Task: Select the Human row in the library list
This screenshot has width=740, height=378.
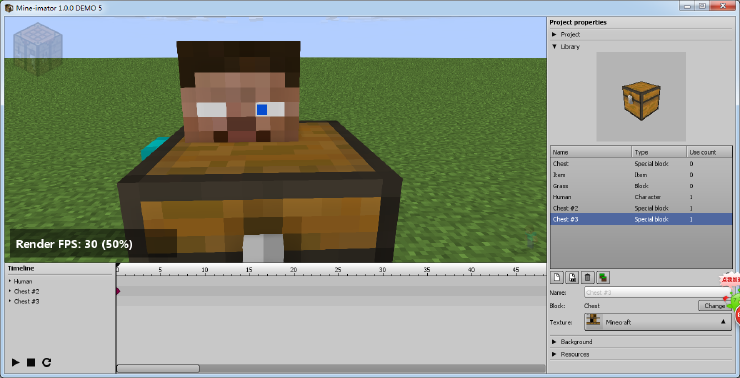Action: 641,197
